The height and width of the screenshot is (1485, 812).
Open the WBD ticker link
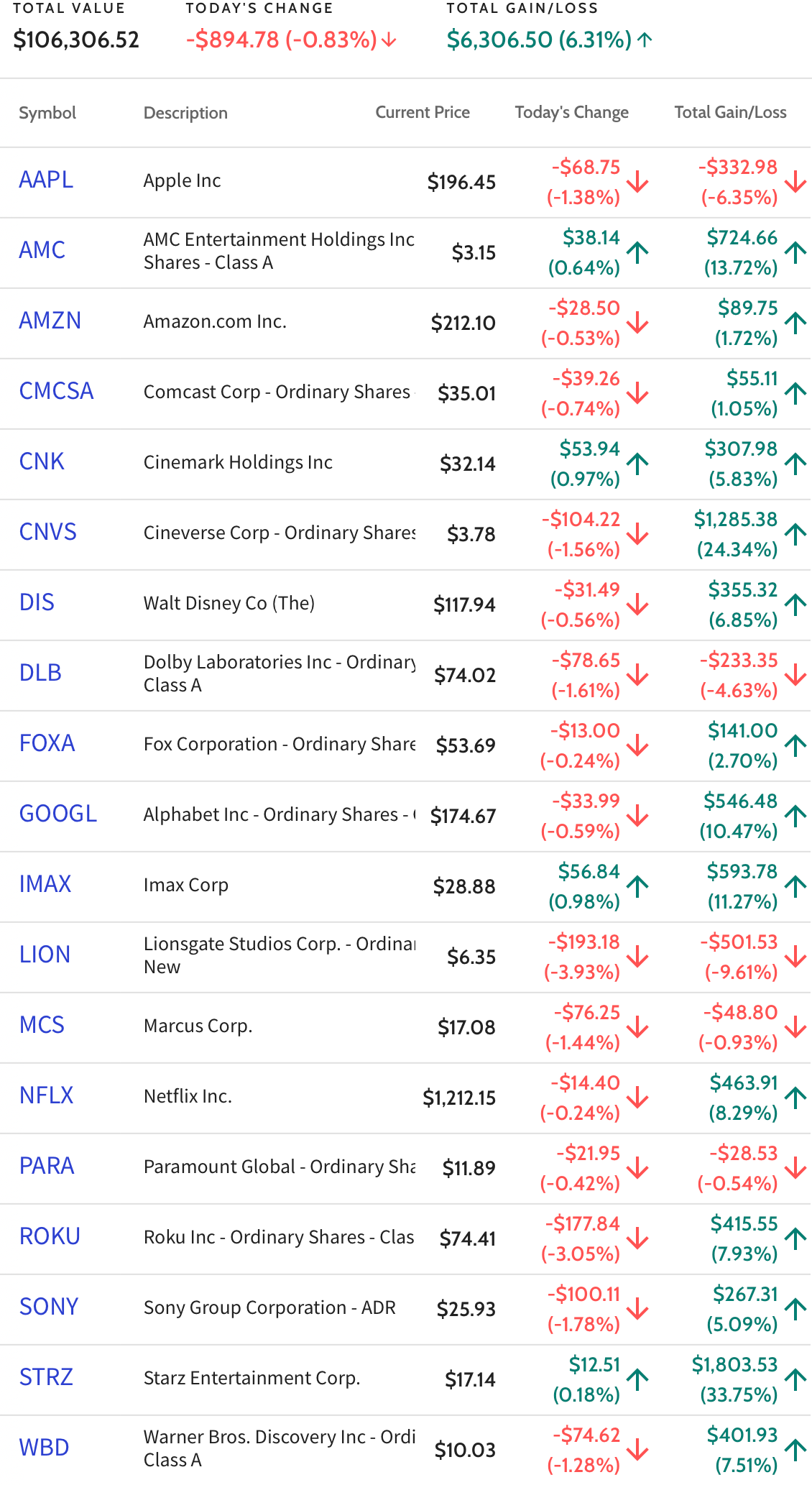(45, 1448)
